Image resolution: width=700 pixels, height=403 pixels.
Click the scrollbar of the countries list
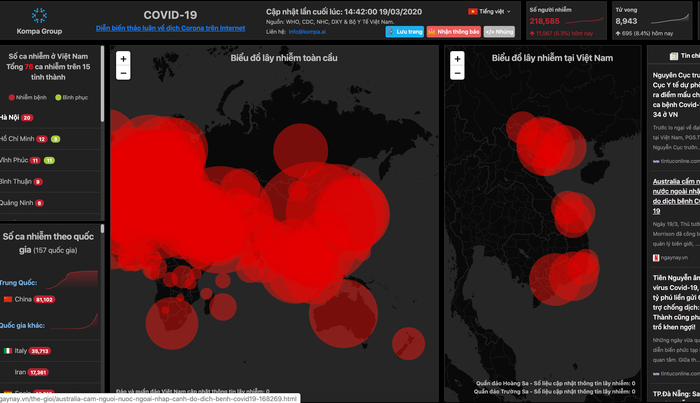102,229
